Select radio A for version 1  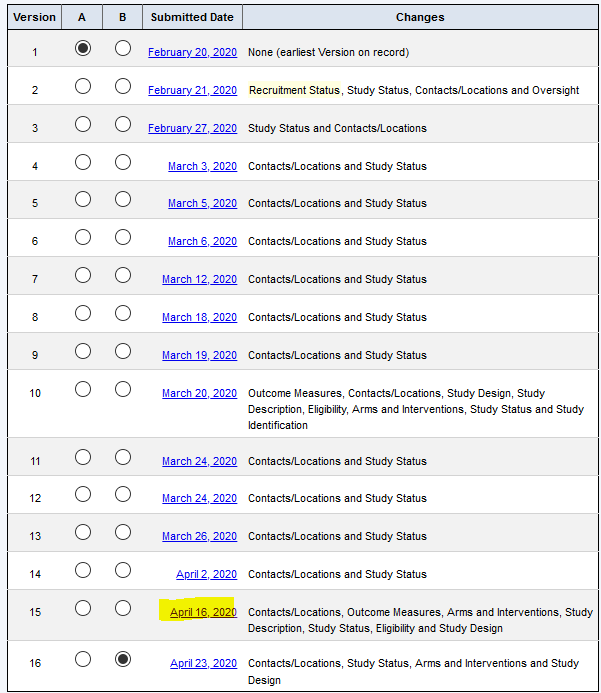pos(83,48)
